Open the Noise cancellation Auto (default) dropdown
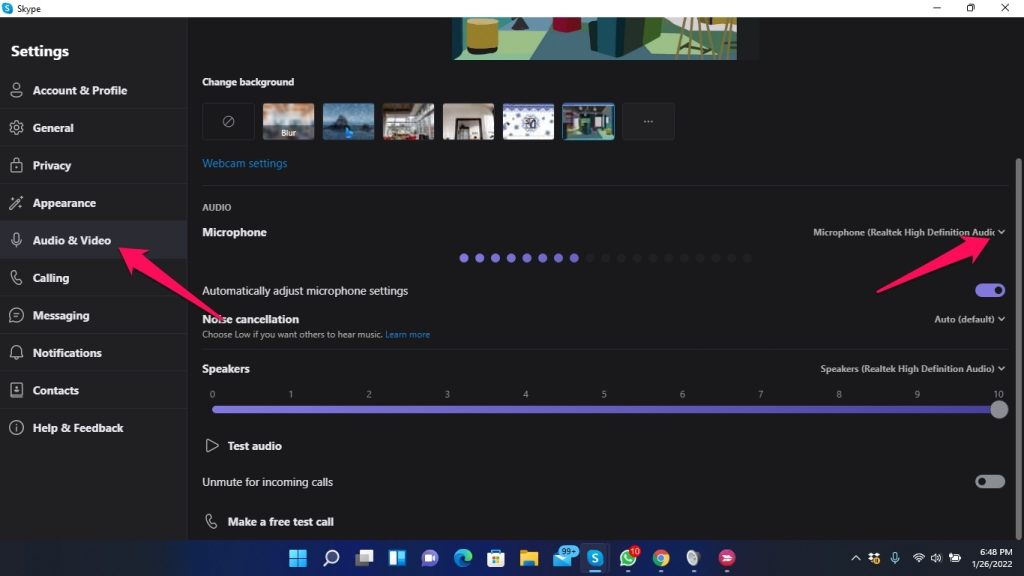This screenshot has width=1024, height=576. [969, 320]
